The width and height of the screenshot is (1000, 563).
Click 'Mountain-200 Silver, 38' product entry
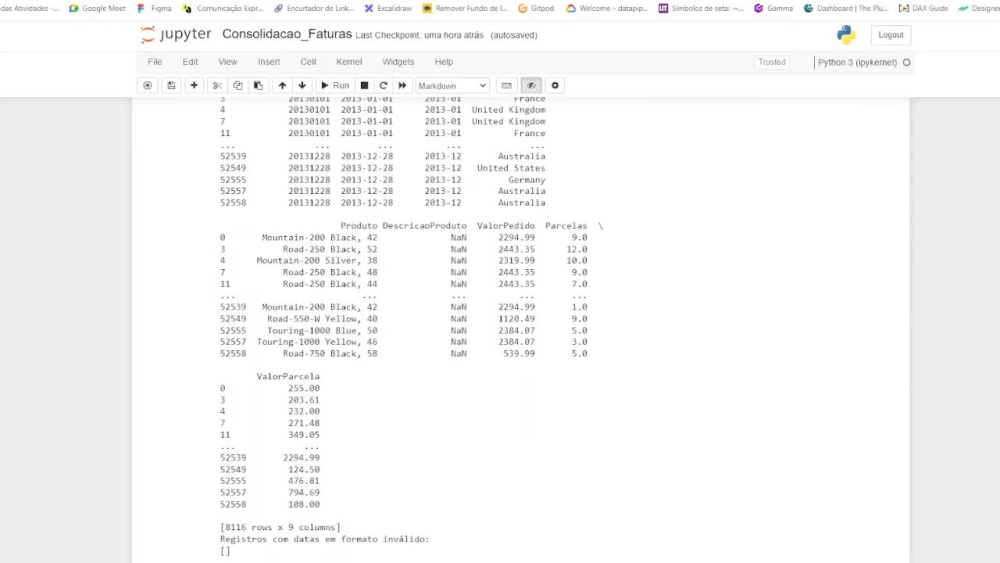(317, 261)
